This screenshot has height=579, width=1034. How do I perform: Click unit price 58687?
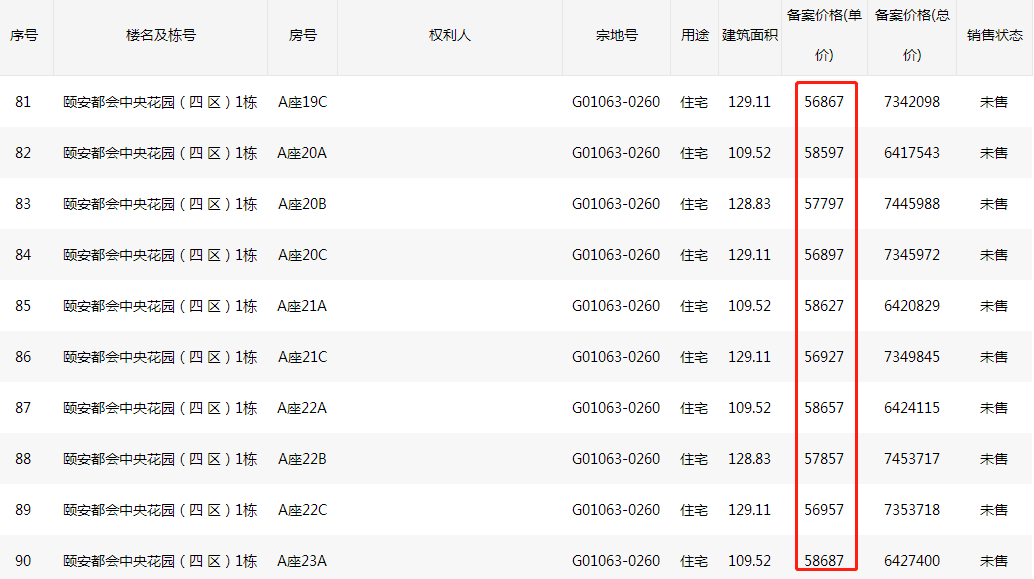pyautogui.click(x=824, y=561)
